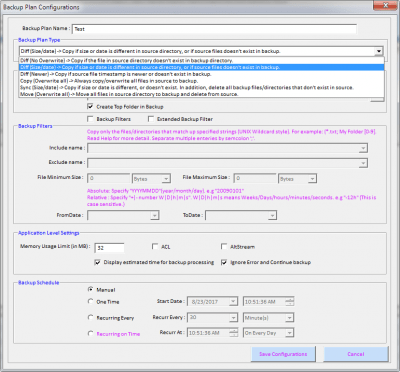Select the Recurring Every radio button
Screen dimensions: 400x372
pos(90,317)
